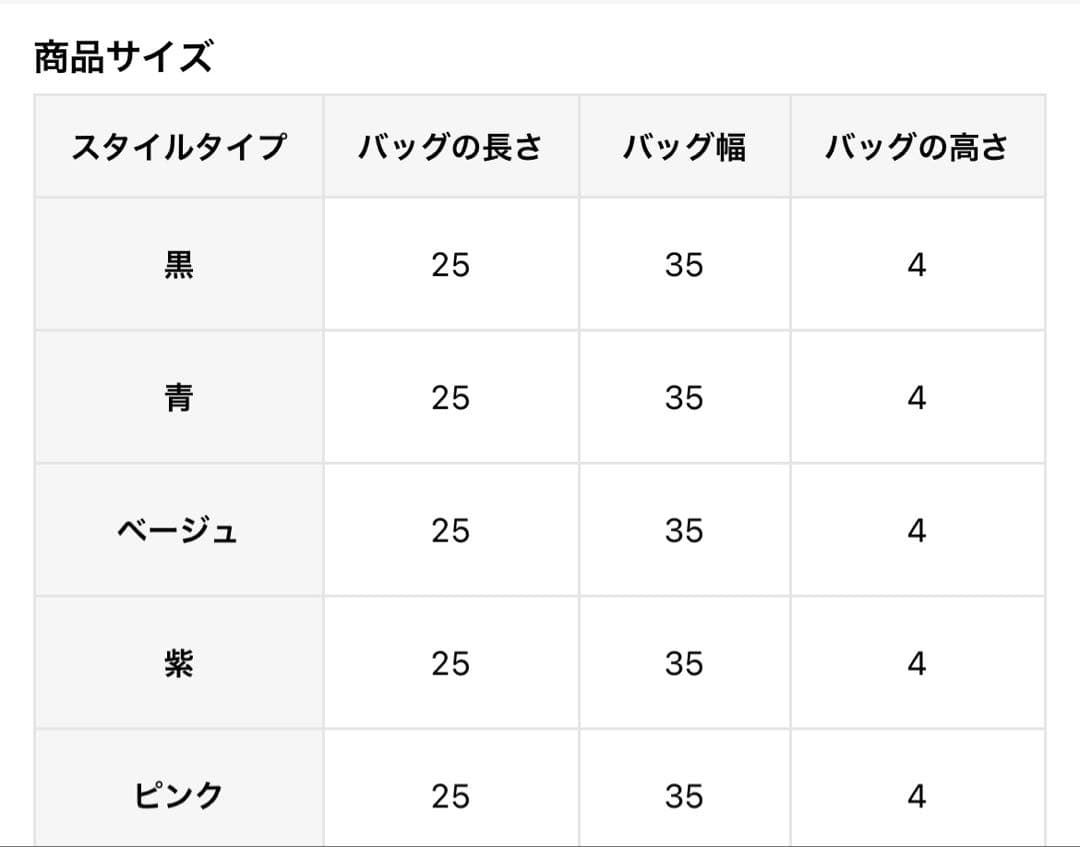Click the length value 25 in 青 row
Image resolution: width=1080 pixels, height=847 pixels.
tap(450, 398)
